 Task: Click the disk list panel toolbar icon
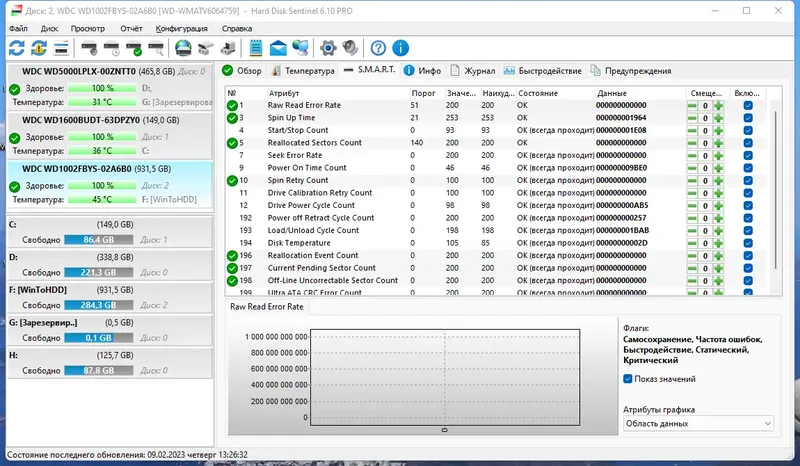61,48
